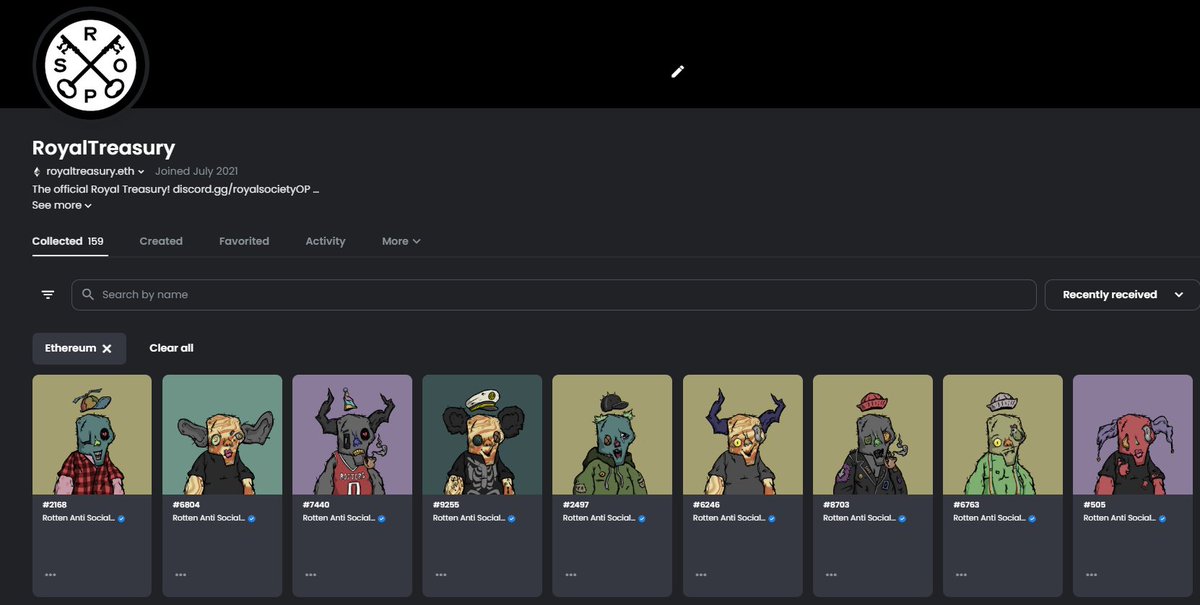Open the Recently received sort dropdown
This screenshot has width=1200, height=605.
click(x=1122, y=295)
